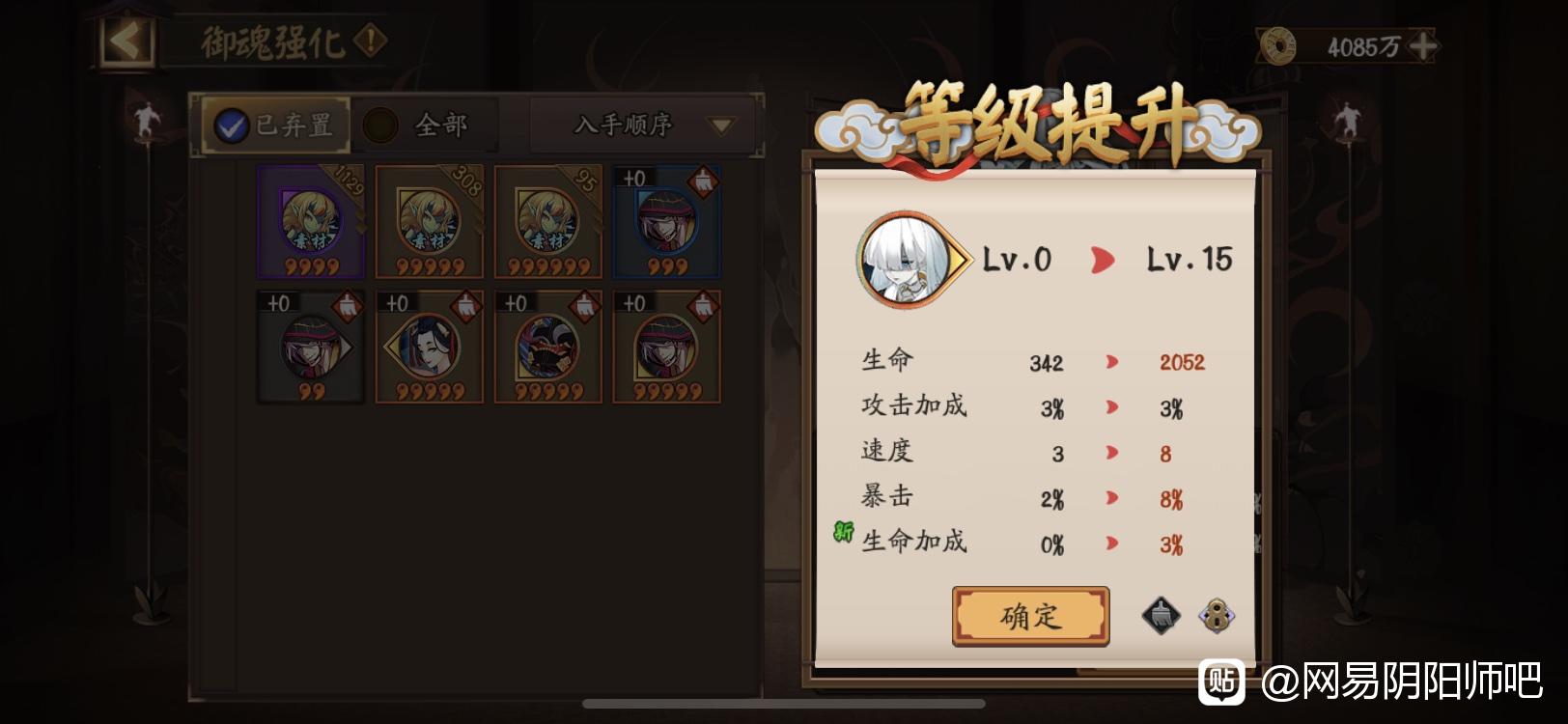Tap the gold coin currency icon

pyautogui.click(x=1278, y=45)
